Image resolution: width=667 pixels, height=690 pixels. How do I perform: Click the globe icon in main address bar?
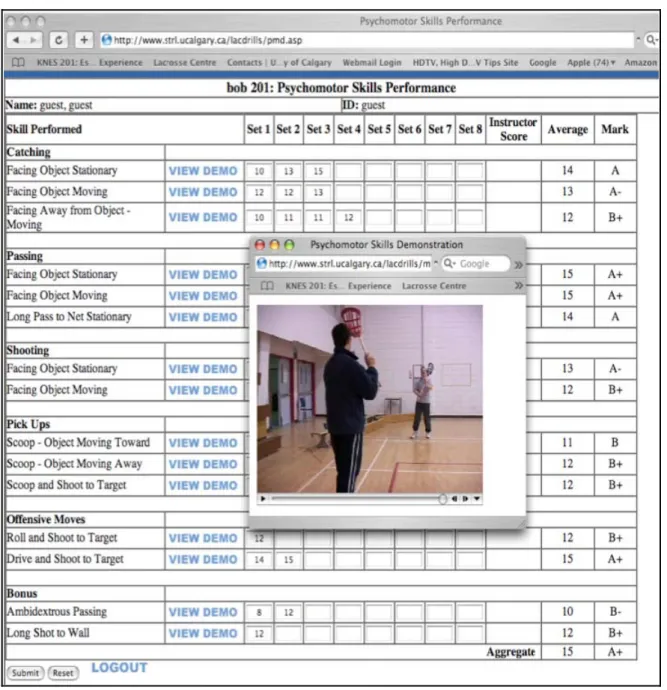click(x=106, y=40)
